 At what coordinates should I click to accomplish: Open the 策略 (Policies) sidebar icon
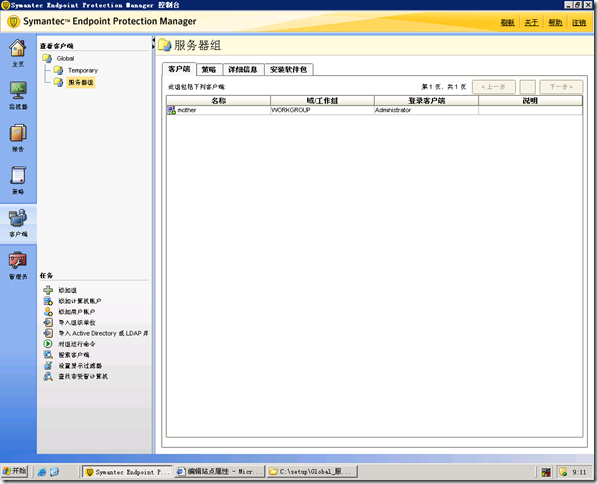[18, 175]
